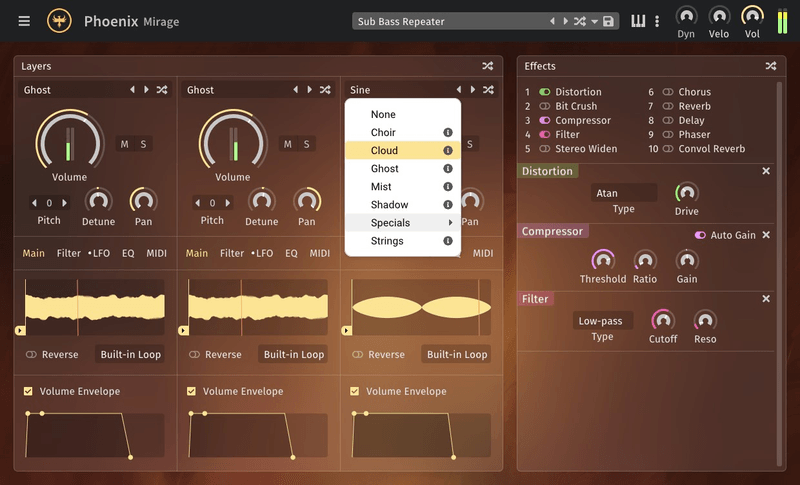The width and height of the screenshot is (800, 485).
Task: Click the Cutoff knob in Filter section
Action: 663,321
